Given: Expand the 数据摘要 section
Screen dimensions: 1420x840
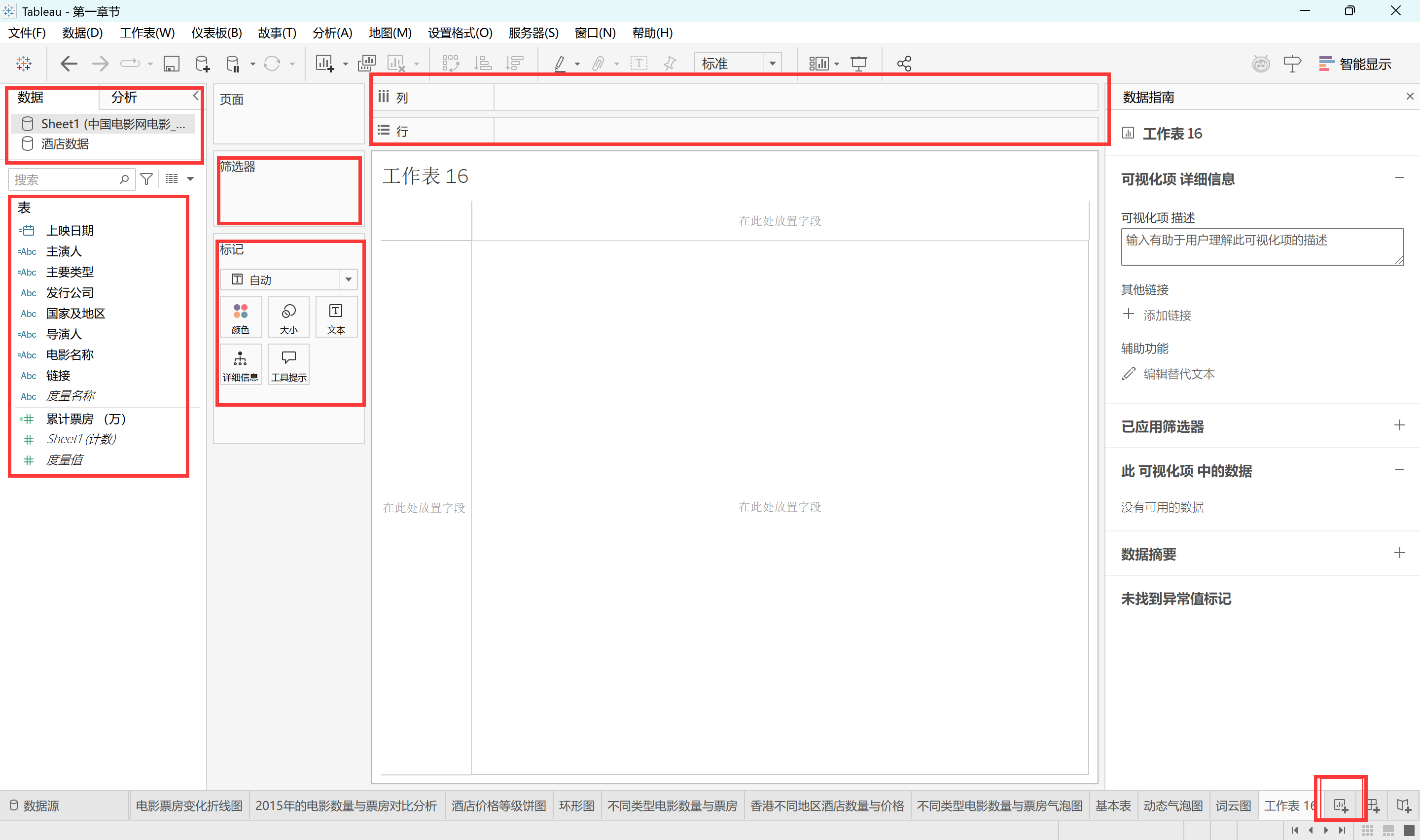Looking at the screenshot, I should coord(1399,553).
